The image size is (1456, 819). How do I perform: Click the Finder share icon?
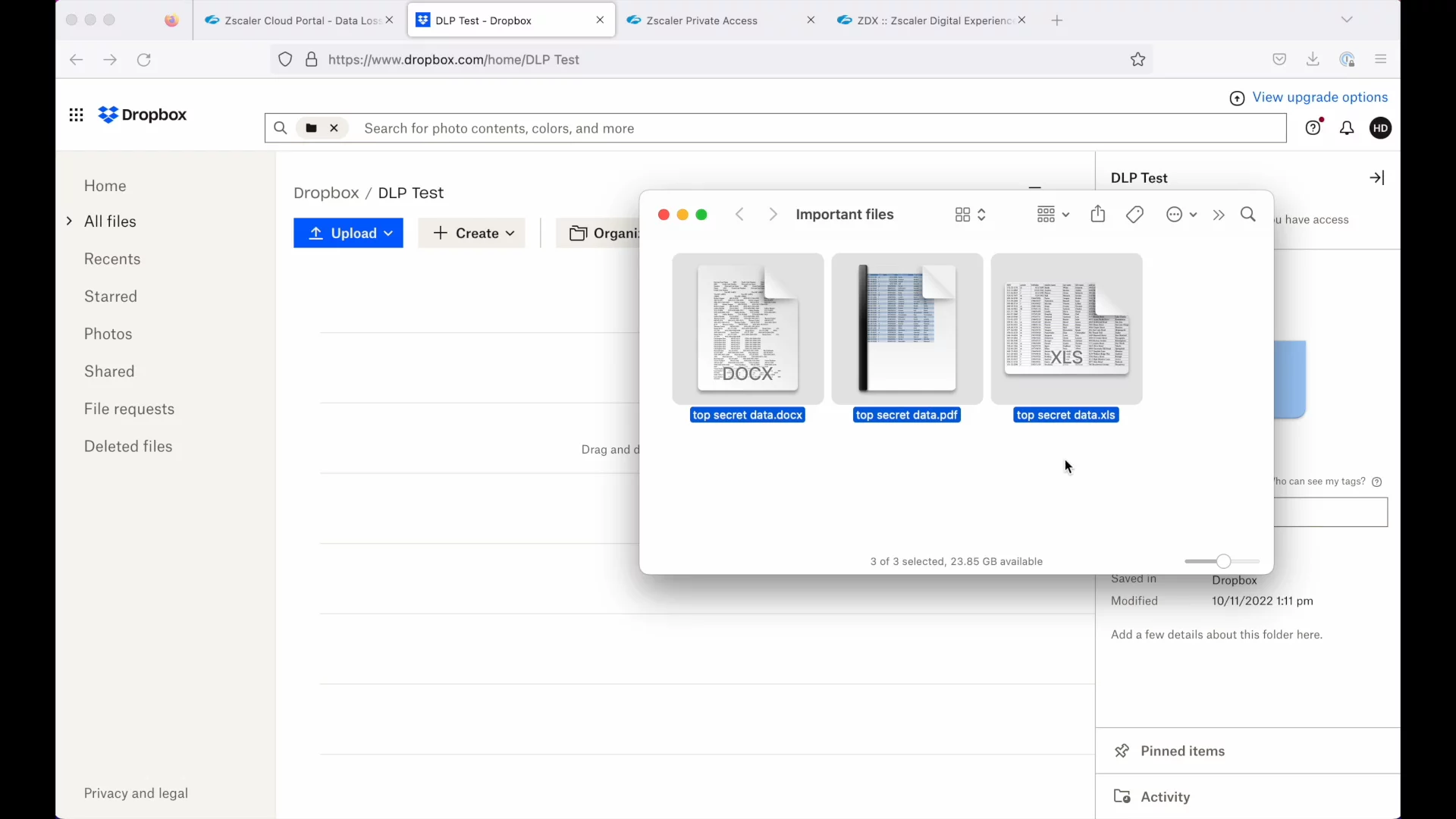pos(1097,215)
